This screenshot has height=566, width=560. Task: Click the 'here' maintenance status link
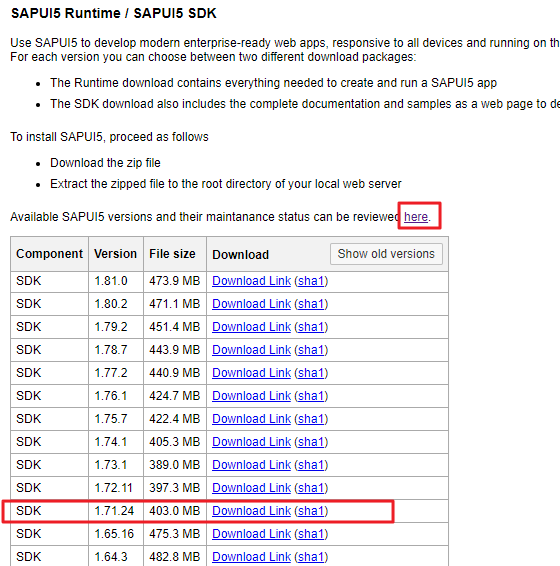(416, 217)
